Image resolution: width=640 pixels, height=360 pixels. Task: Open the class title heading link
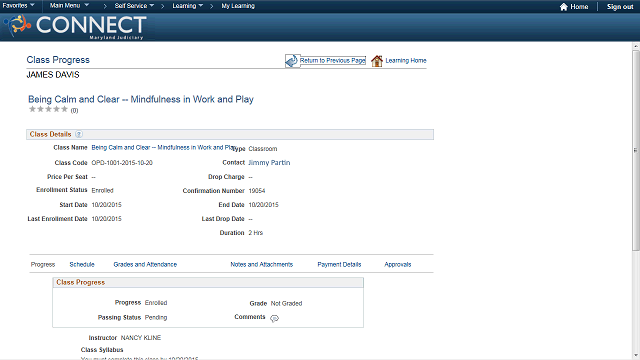click(x=141, y=99)
